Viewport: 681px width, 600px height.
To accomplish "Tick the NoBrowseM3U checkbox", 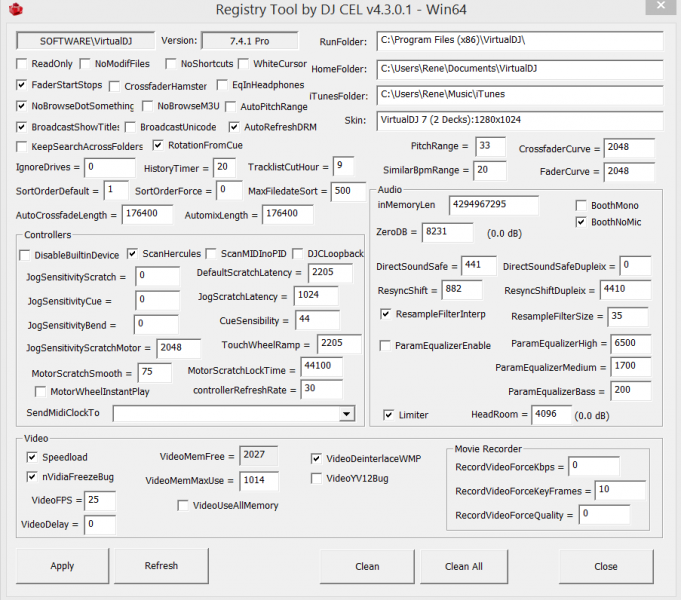I will point(147,106).
